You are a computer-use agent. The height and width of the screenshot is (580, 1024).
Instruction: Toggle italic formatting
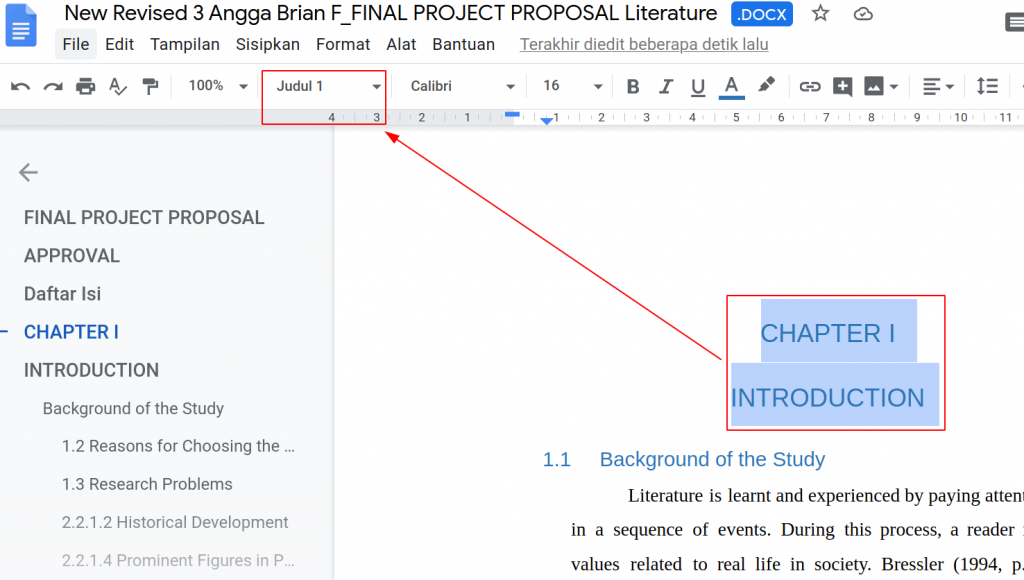(666, 87)
